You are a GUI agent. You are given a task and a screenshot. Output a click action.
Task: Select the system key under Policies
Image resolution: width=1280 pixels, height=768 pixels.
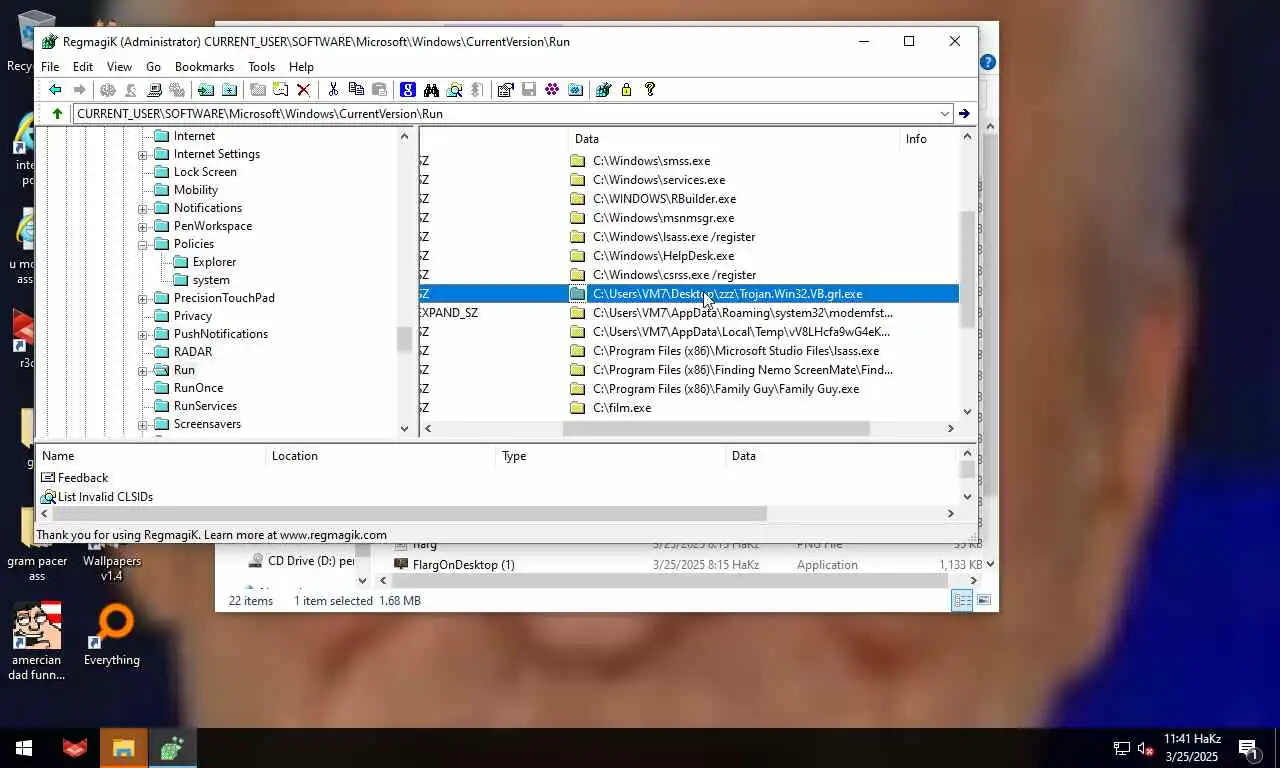pos(211,280)
